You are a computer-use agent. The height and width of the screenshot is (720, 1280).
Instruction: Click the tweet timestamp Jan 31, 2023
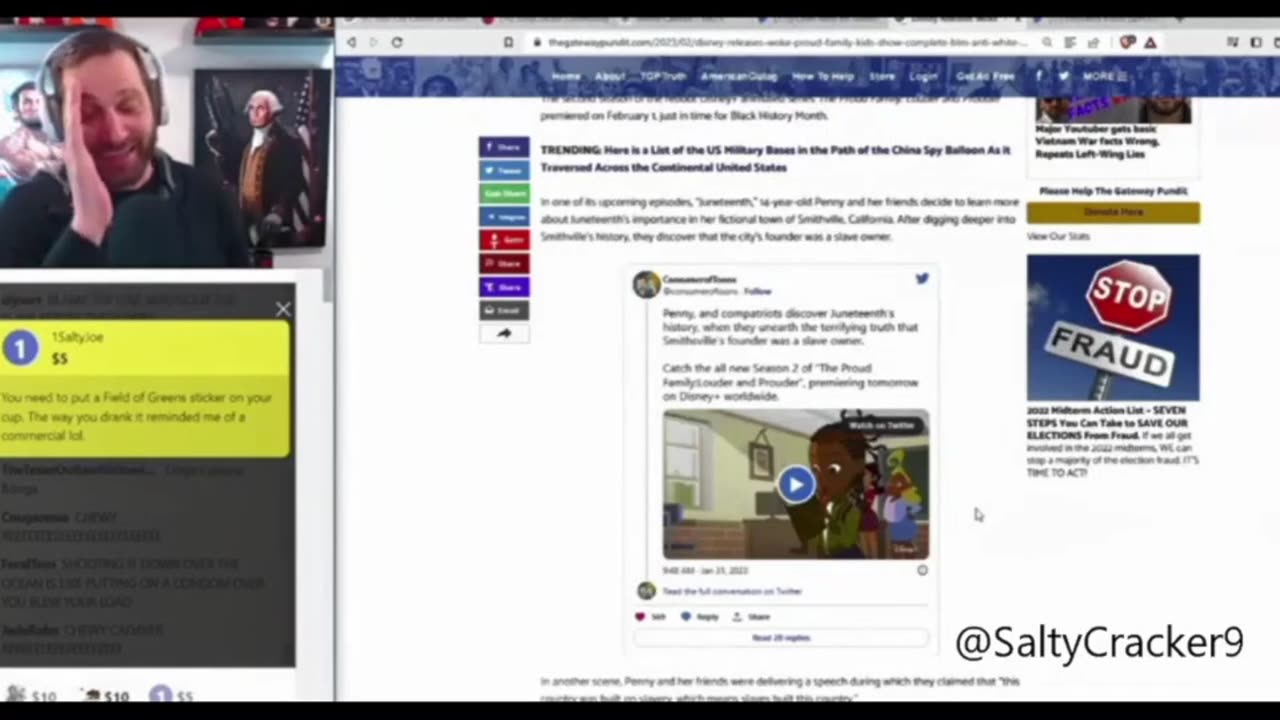[704, 571]
